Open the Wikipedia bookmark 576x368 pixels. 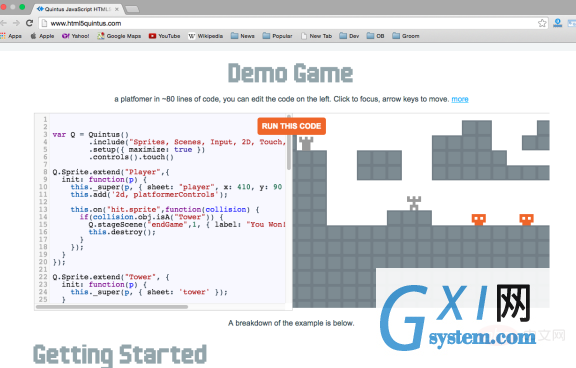205,36
